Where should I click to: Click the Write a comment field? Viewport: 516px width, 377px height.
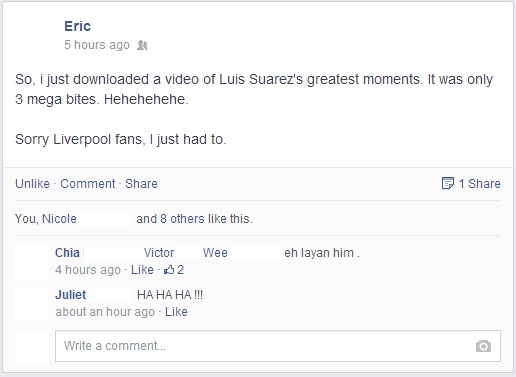pos(278,346)
